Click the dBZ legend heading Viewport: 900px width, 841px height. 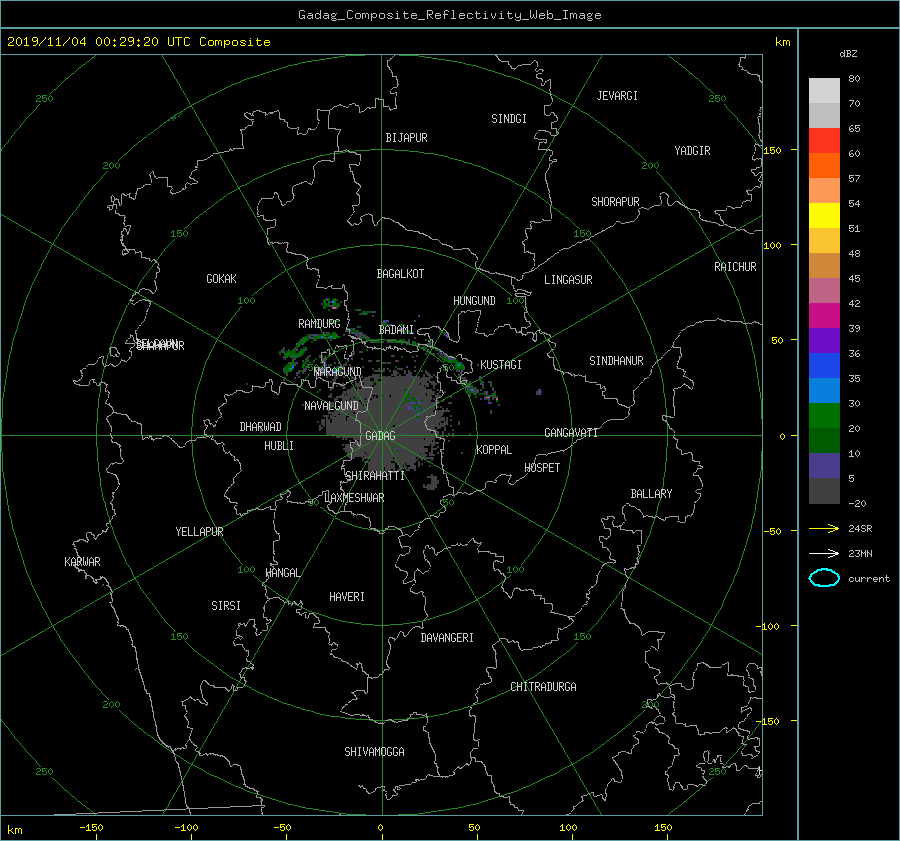pos(848,54)
